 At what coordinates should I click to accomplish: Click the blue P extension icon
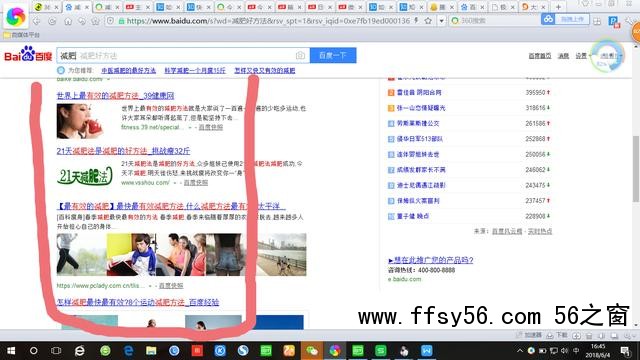point(613,21)
